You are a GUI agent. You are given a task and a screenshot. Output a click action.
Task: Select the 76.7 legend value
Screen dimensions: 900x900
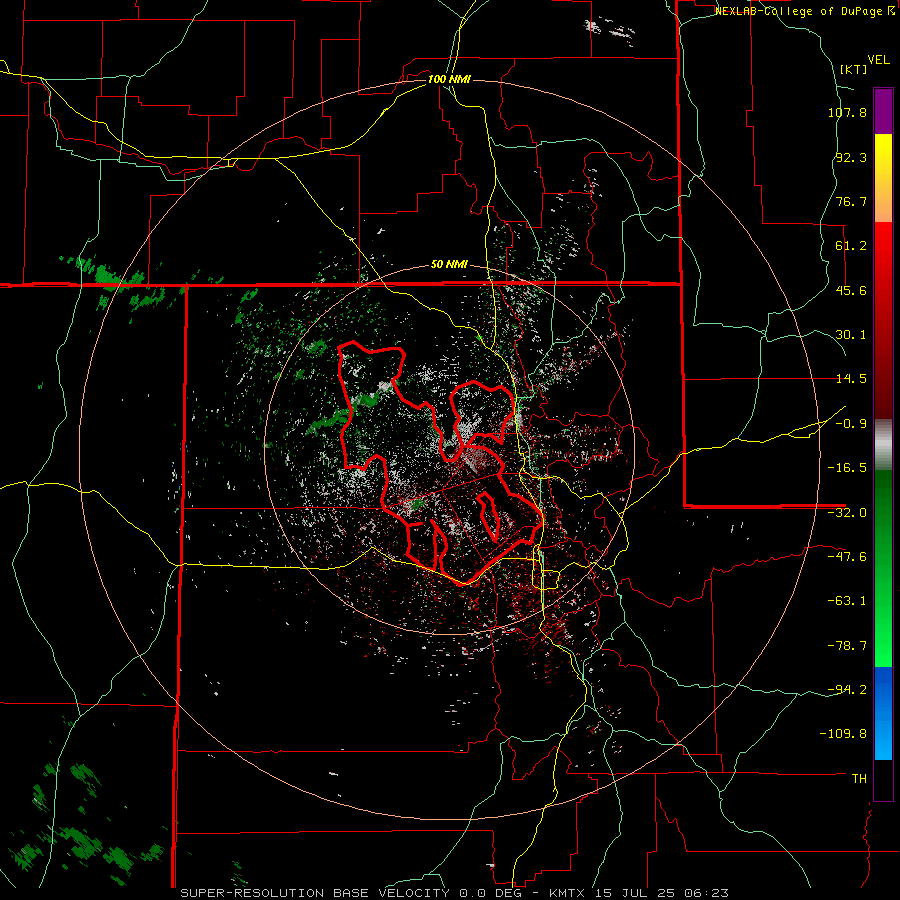tap(851, 201)
